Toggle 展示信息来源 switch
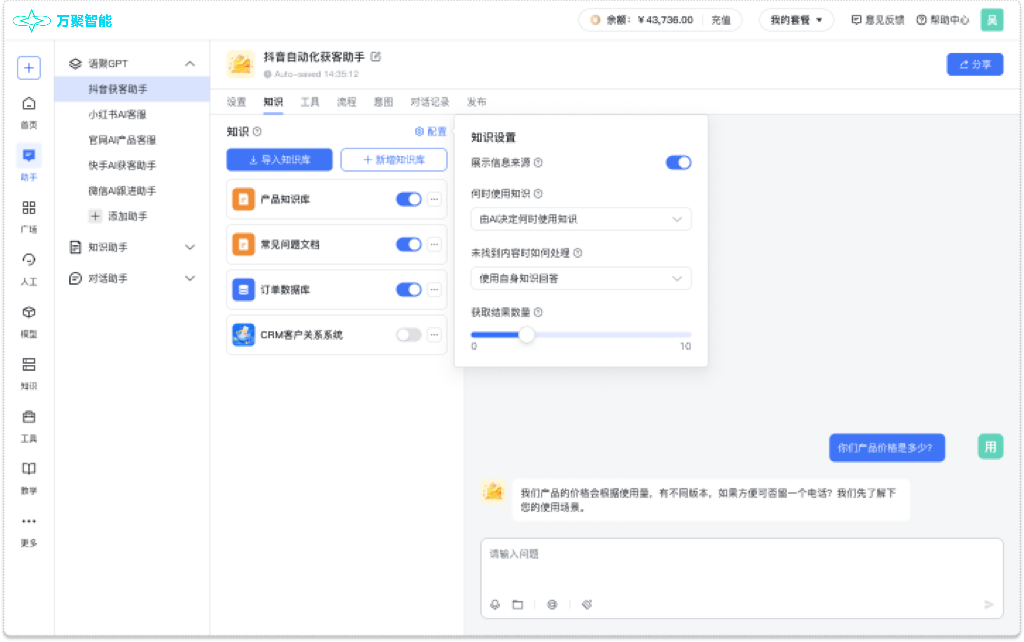This screenshot has width=1024, height=642. [679, 162]
